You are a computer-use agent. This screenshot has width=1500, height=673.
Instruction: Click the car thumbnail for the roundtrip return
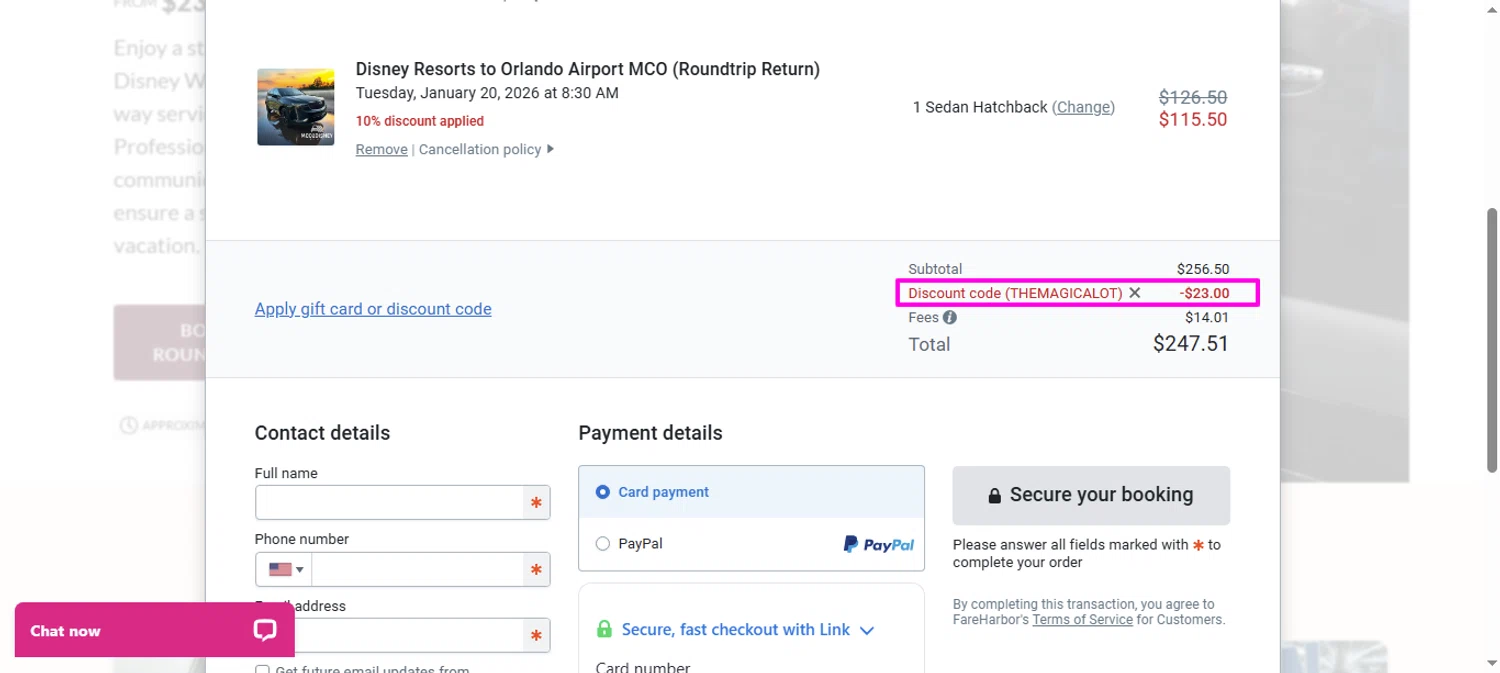coord(296,107)
